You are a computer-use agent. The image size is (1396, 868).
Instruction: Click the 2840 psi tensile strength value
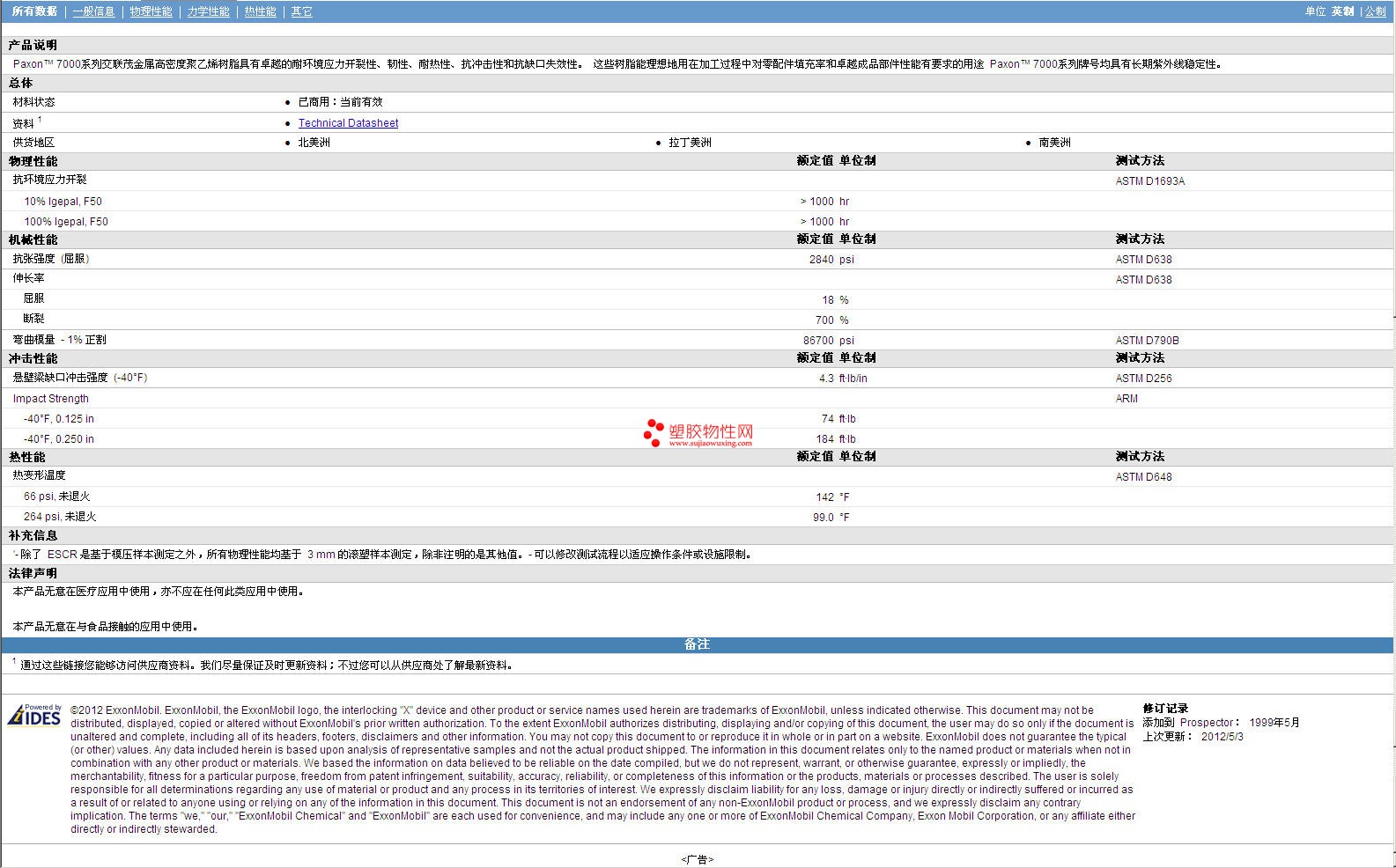point(831,260)
